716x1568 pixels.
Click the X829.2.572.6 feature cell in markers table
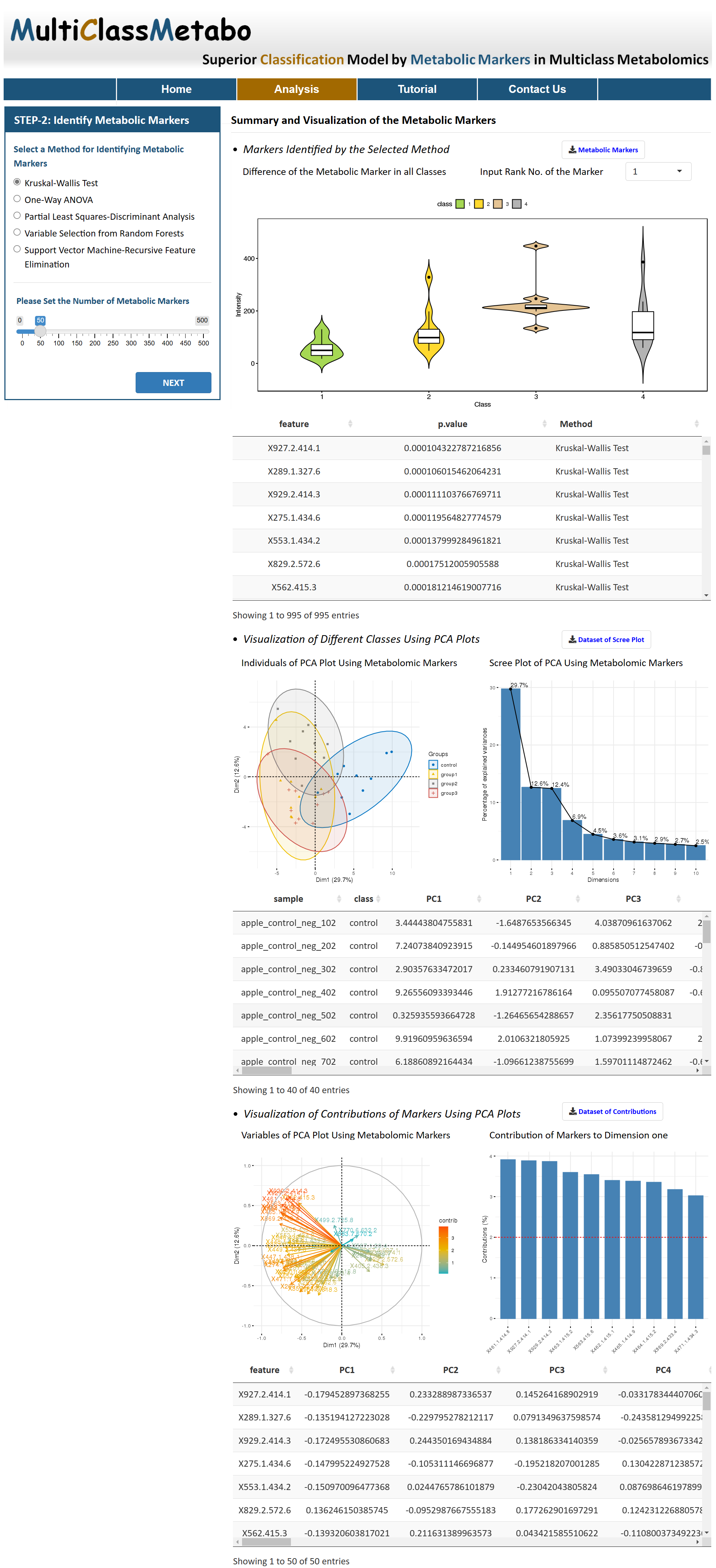[x=294, y=564]
